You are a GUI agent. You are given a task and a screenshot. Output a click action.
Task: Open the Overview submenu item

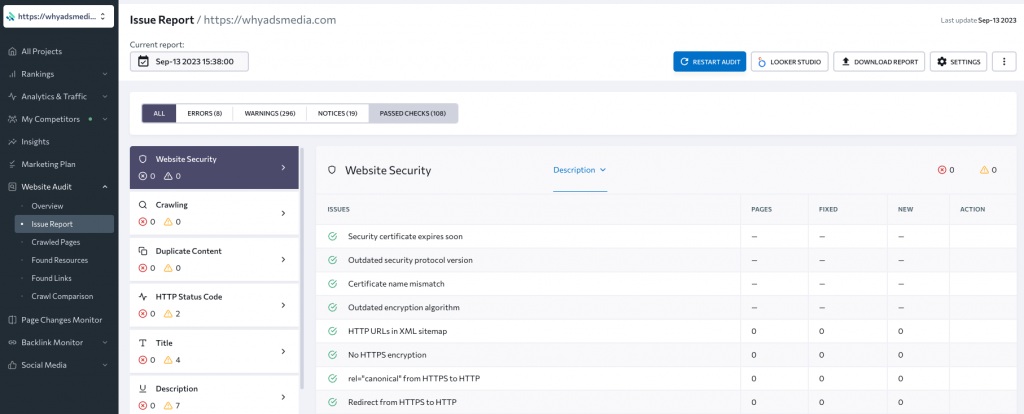click(x=47, y=206)
